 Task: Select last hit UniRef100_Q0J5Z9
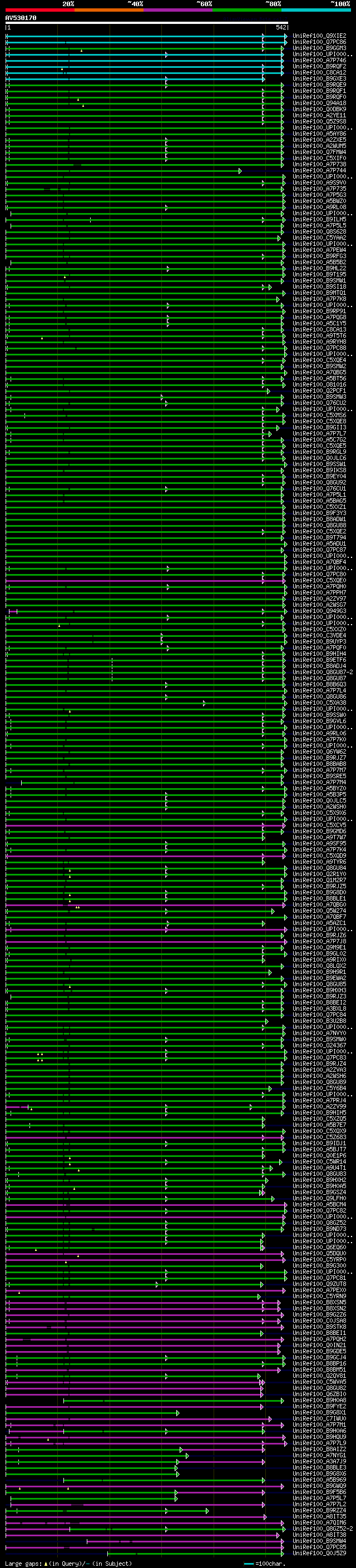319,1553
